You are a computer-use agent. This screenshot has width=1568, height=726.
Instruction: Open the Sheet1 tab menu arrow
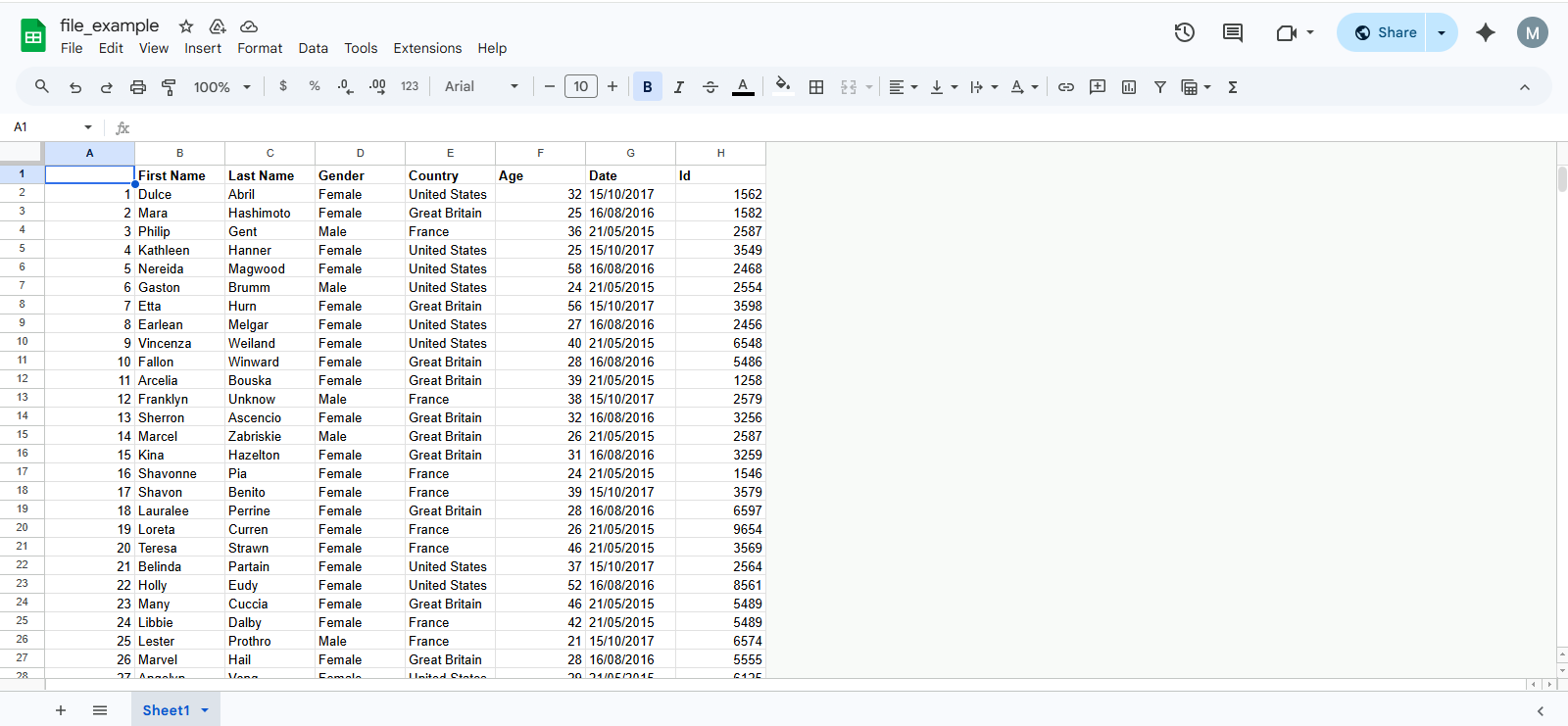[205, 710]
